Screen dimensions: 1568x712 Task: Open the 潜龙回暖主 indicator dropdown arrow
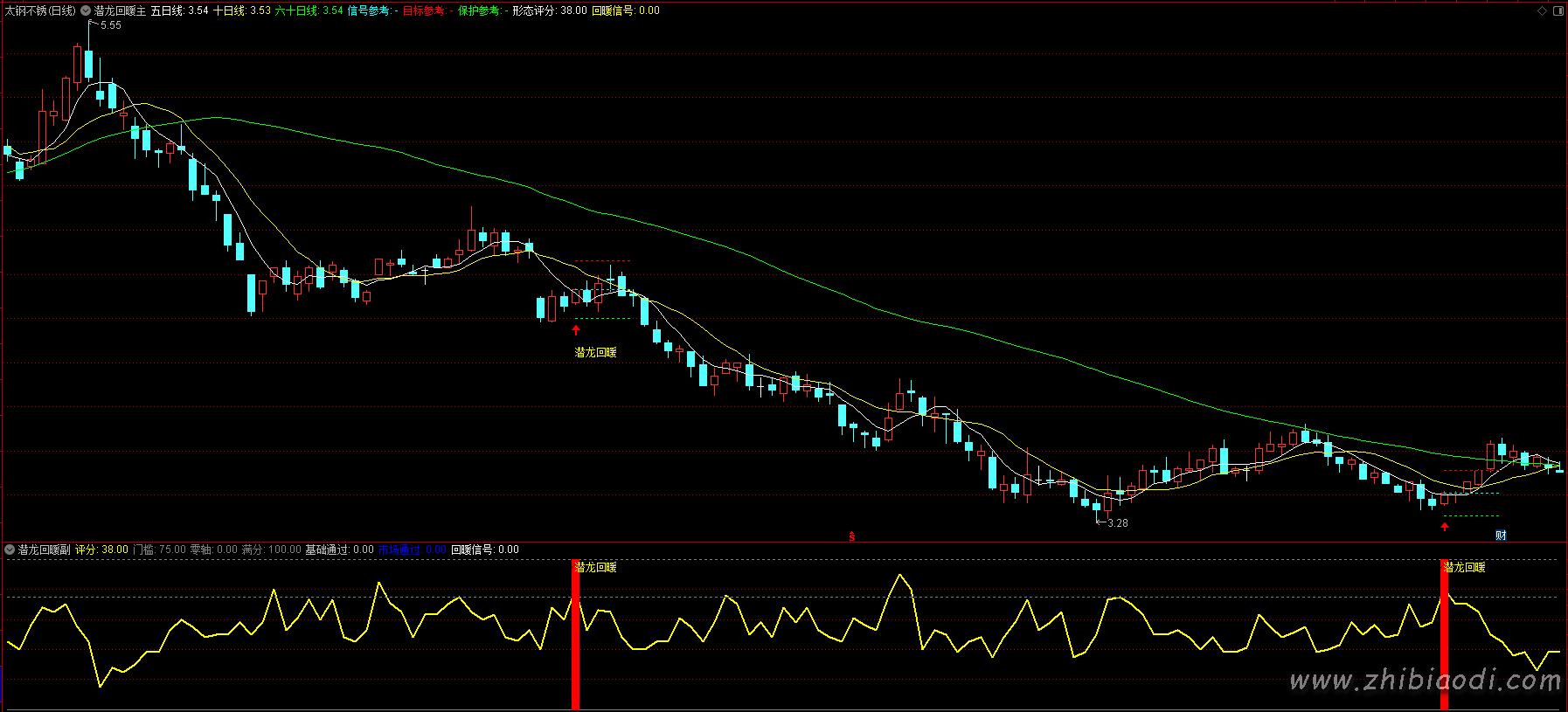(x=86, y=11)
